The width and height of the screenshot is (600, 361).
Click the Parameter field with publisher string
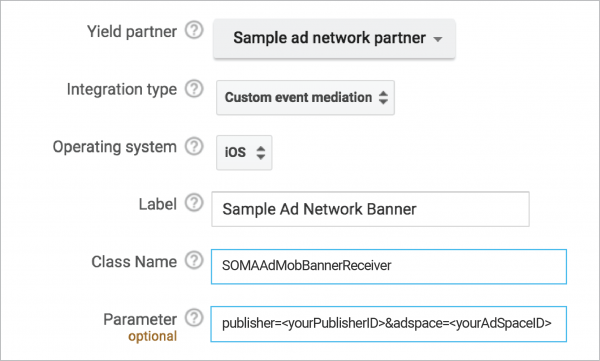coord(389,324)
